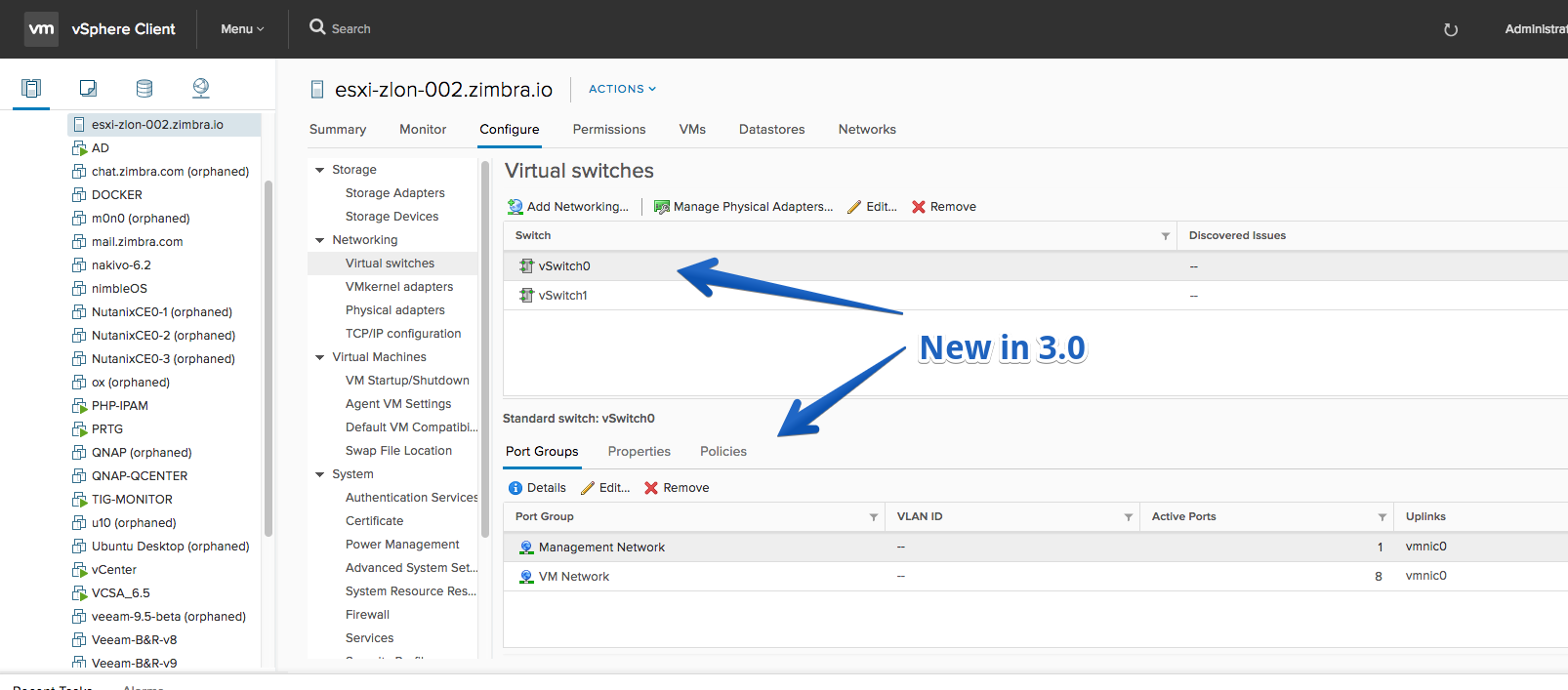Click the VM Network port group icon
Image resolution: width=1568 pixels, height=690 pixels.
pos(526,577)
